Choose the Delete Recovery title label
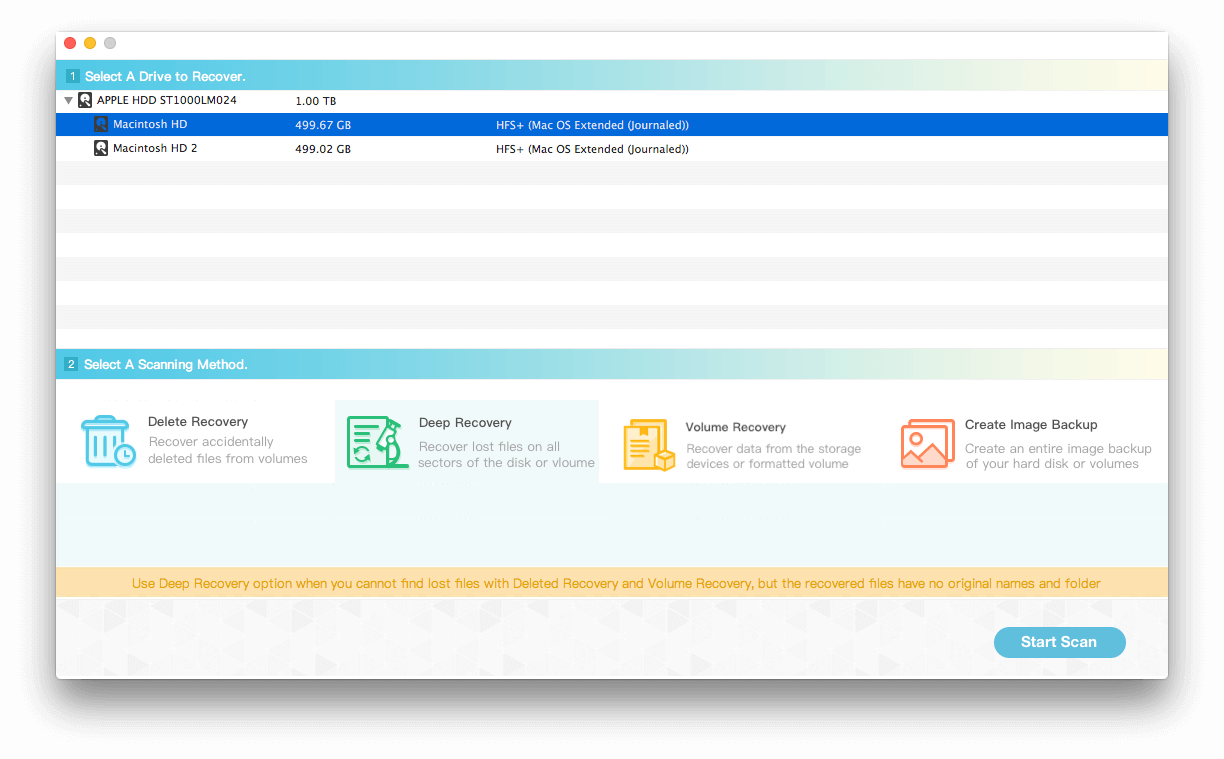This screenshot has width=1224, height=759. [198, 422]
